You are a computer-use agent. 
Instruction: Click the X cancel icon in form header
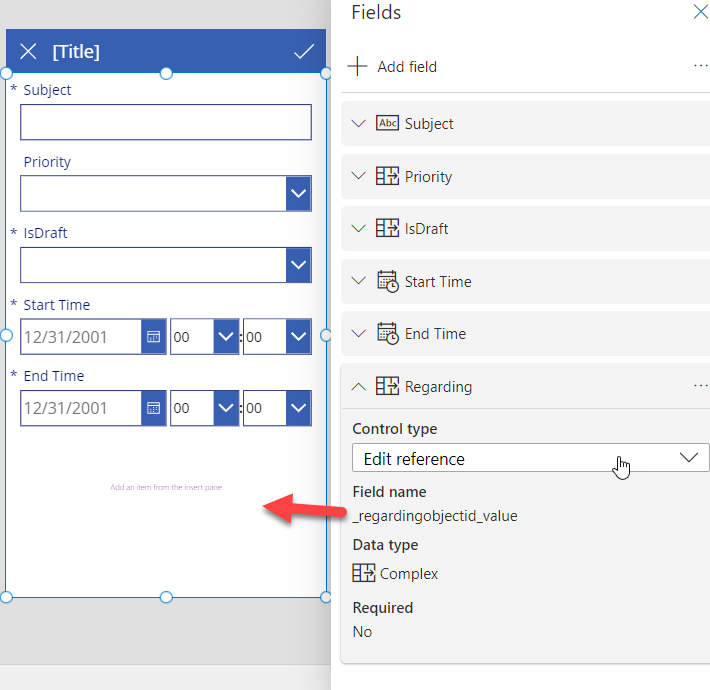[28, 52]
